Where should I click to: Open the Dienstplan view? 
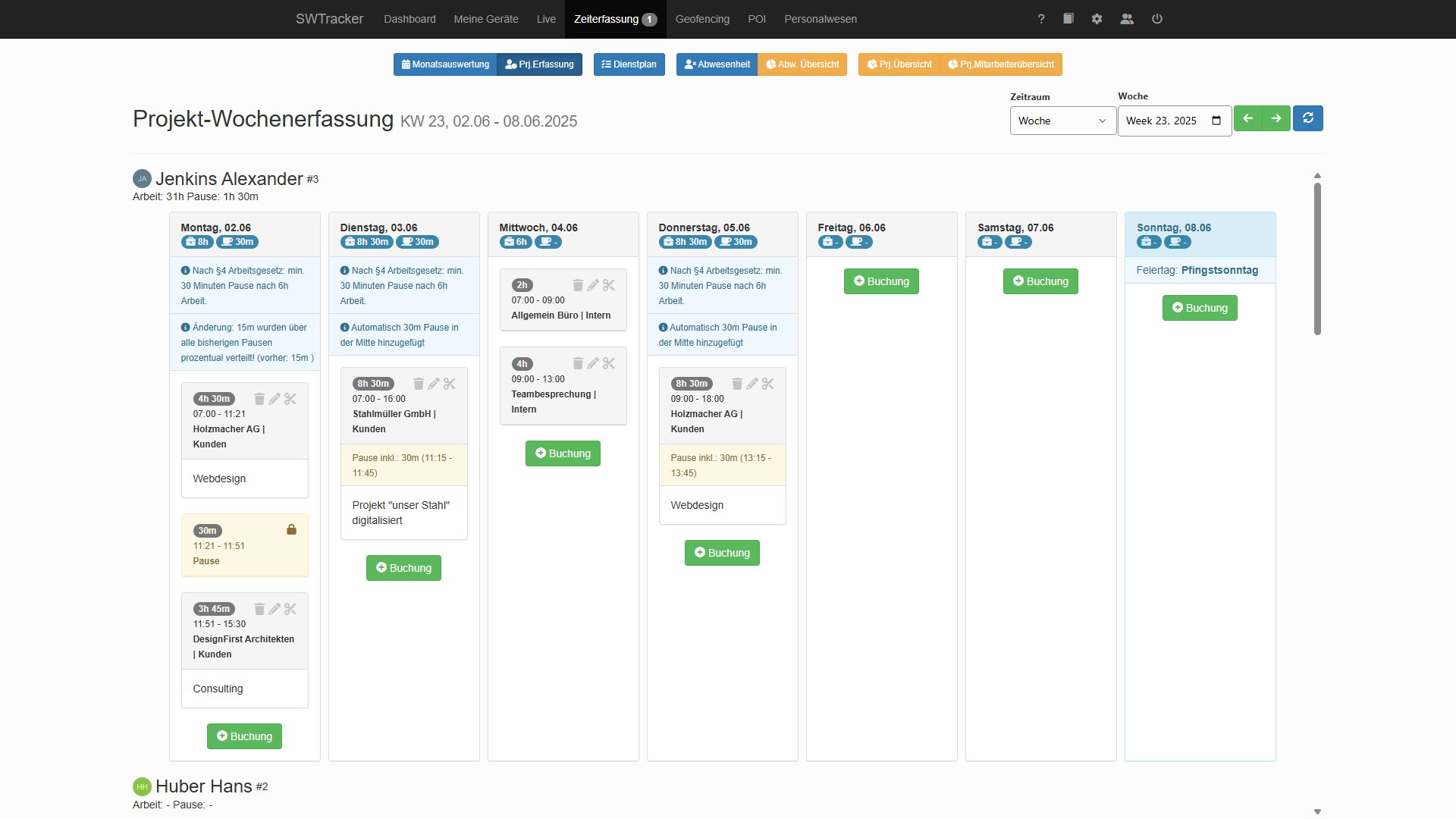click(629, 64)
